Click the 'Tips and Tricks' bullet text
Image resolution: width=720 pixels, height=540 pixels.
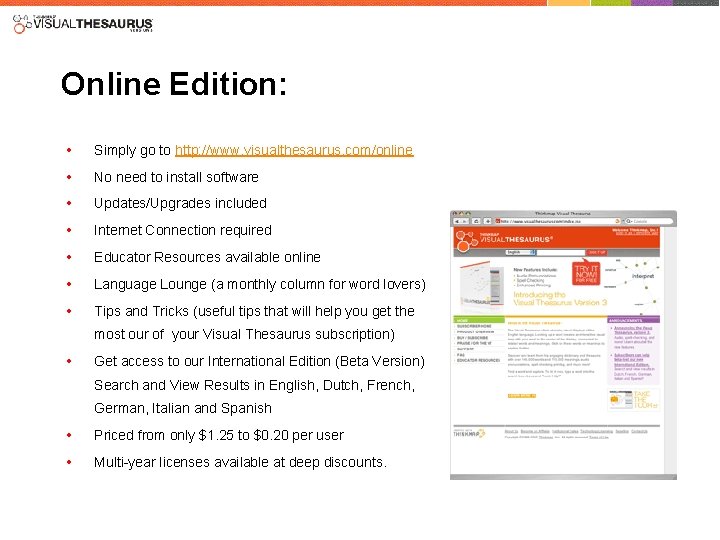(254, 323)
